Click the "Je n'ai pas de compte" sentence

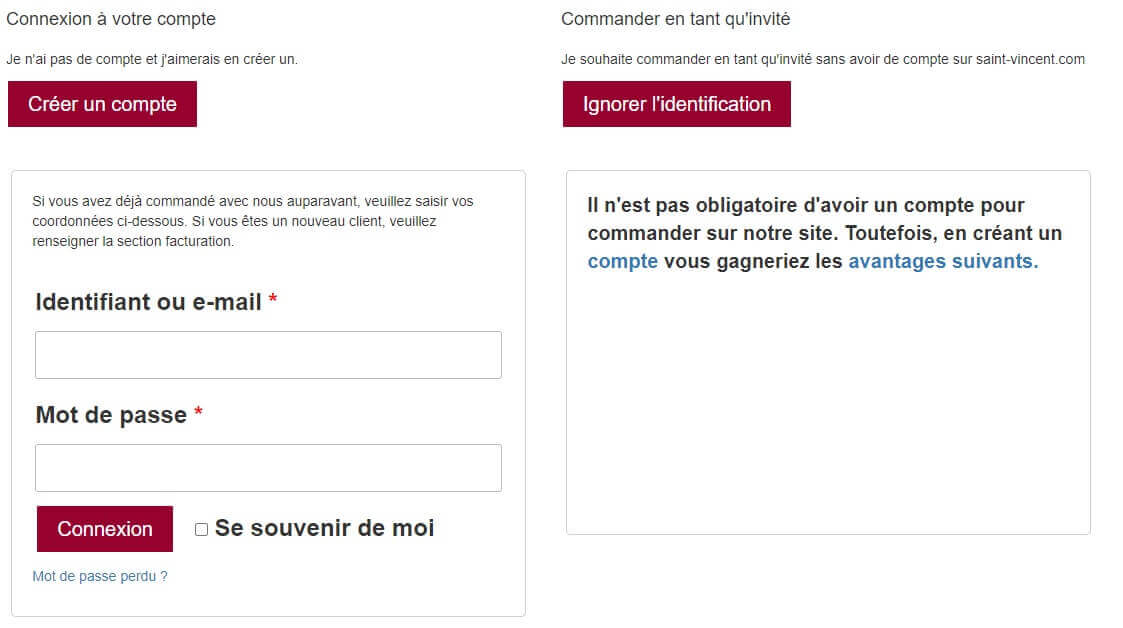click(x=152, y=59)
